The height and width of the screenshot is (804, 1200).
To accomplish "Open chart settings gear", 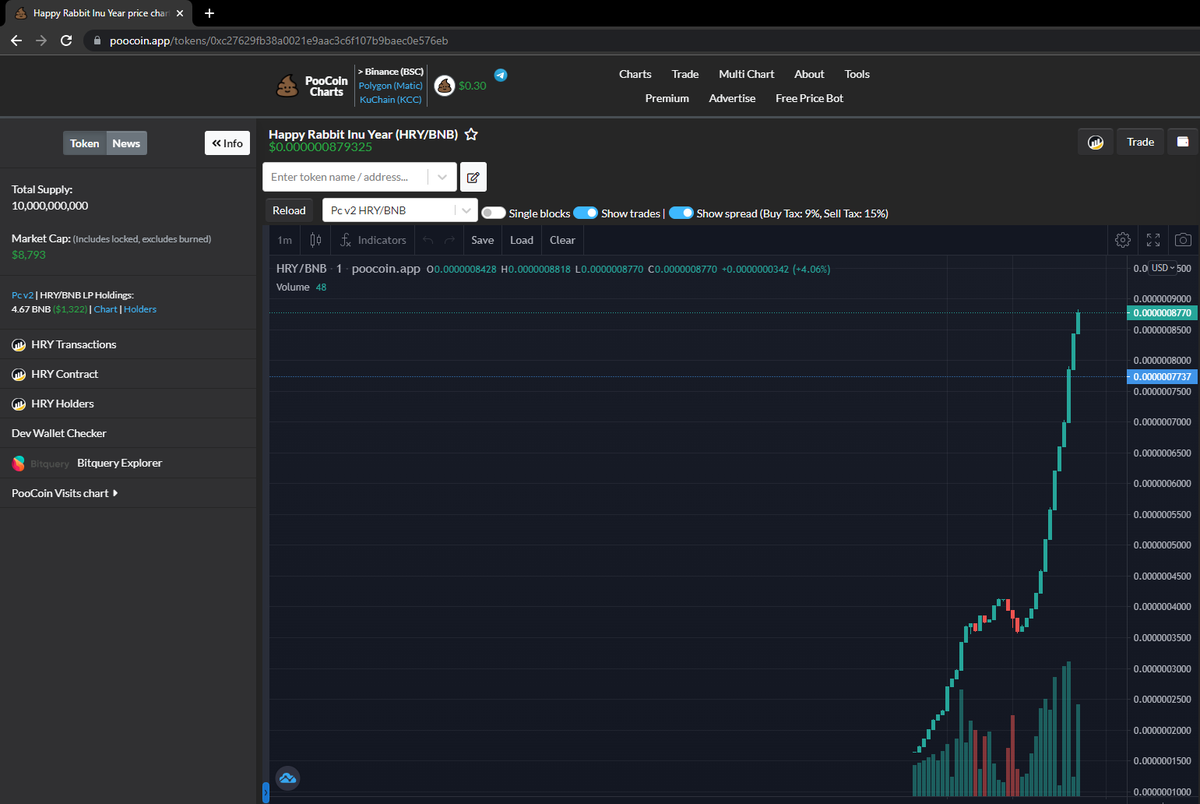I will (x=1123, y=240).
